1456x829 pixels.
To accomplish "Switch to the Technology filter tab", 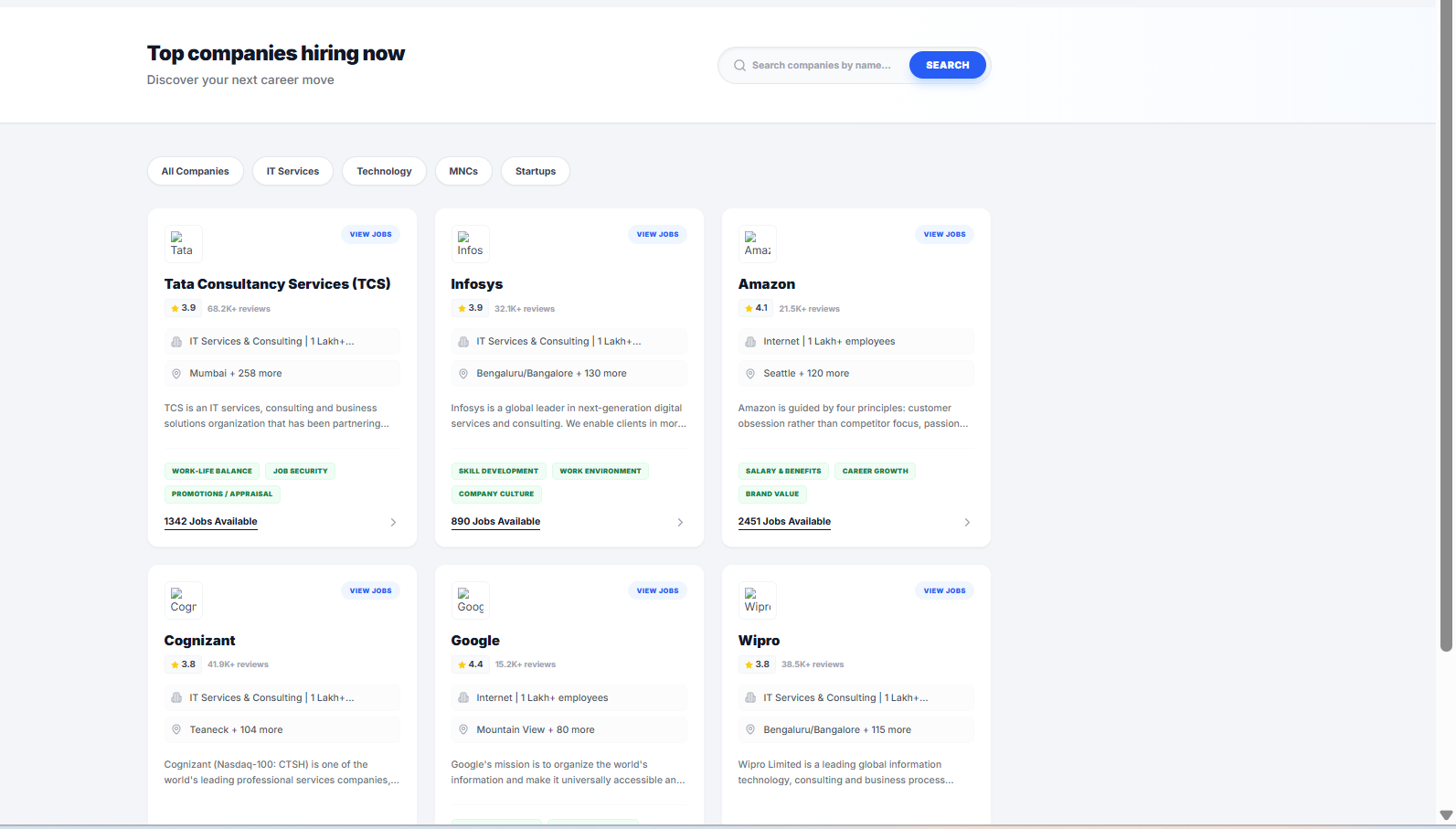I will pos(384,172).
